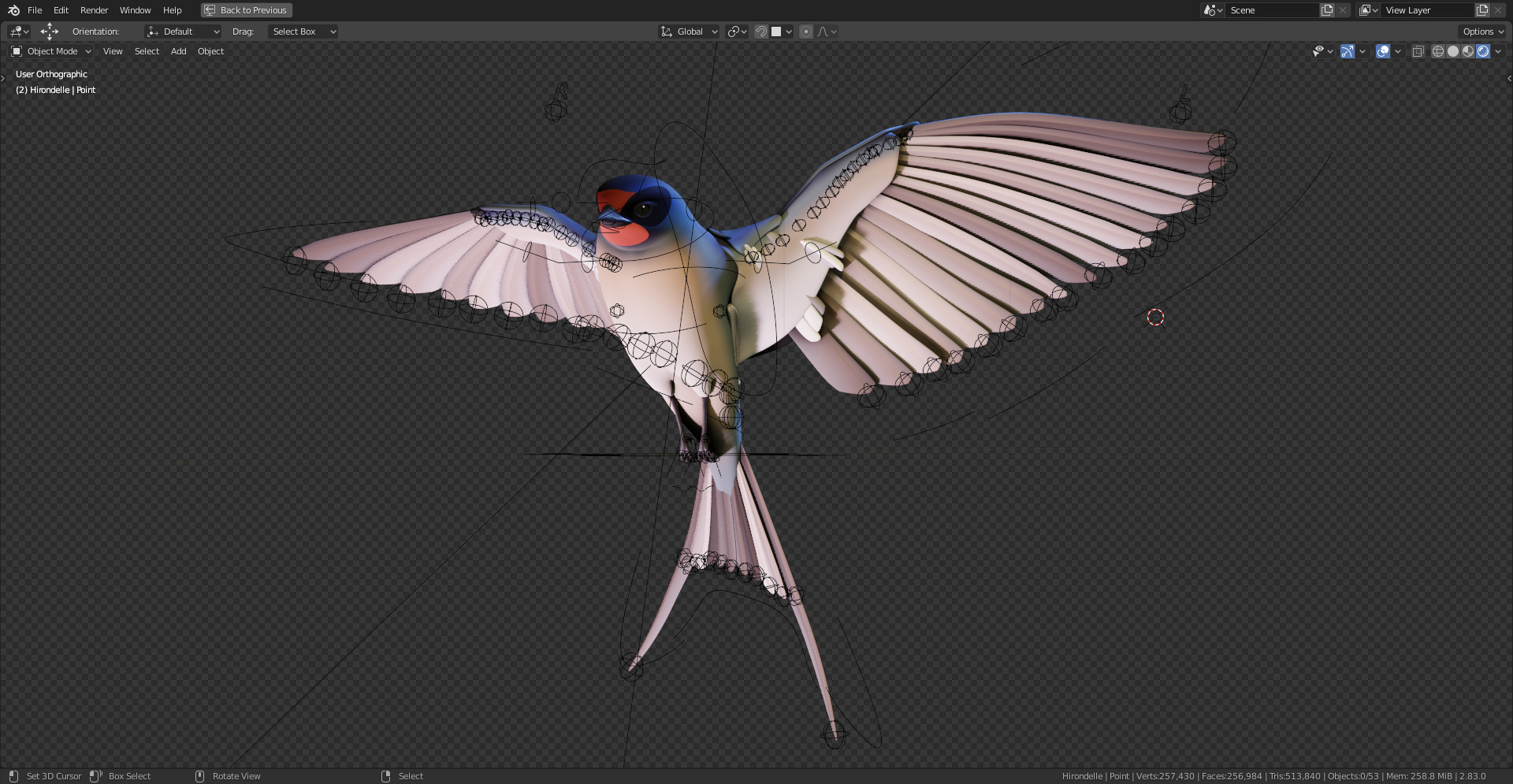Open the Orientation Default dropdown
The height and width of the screenshot is (784, 1513).
pos(183,32)
